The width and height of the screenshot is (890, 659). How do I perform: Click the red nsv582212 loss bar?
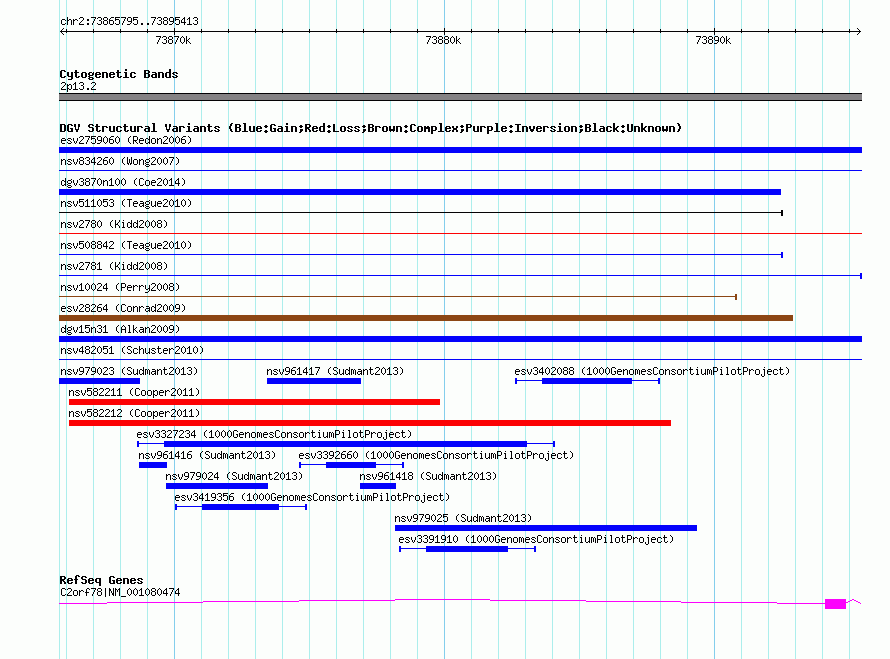coord(370,423)
